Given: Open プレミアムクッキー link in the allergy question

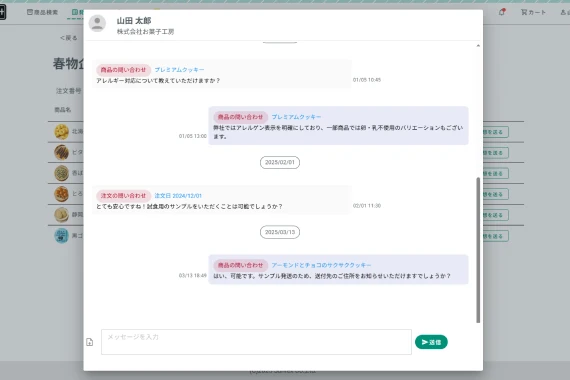Looking at the screenshot, I should click(x=179, y=69).
